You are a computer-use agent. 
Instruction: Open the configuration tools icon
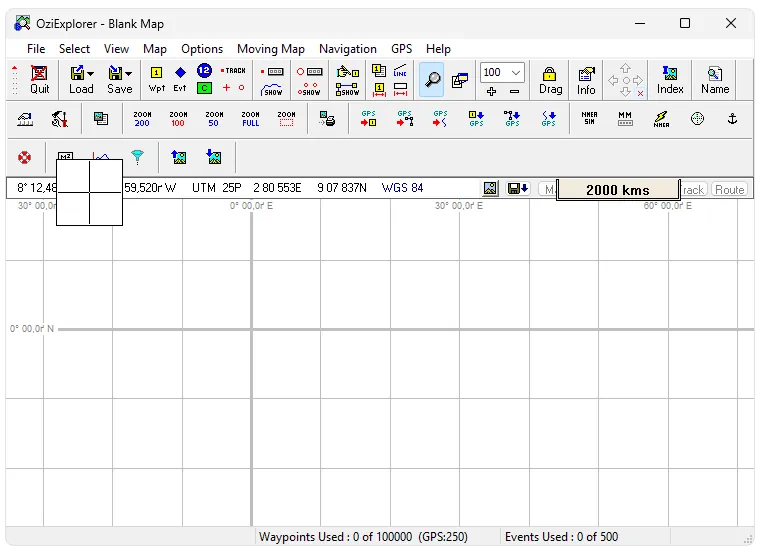(60, 119)
